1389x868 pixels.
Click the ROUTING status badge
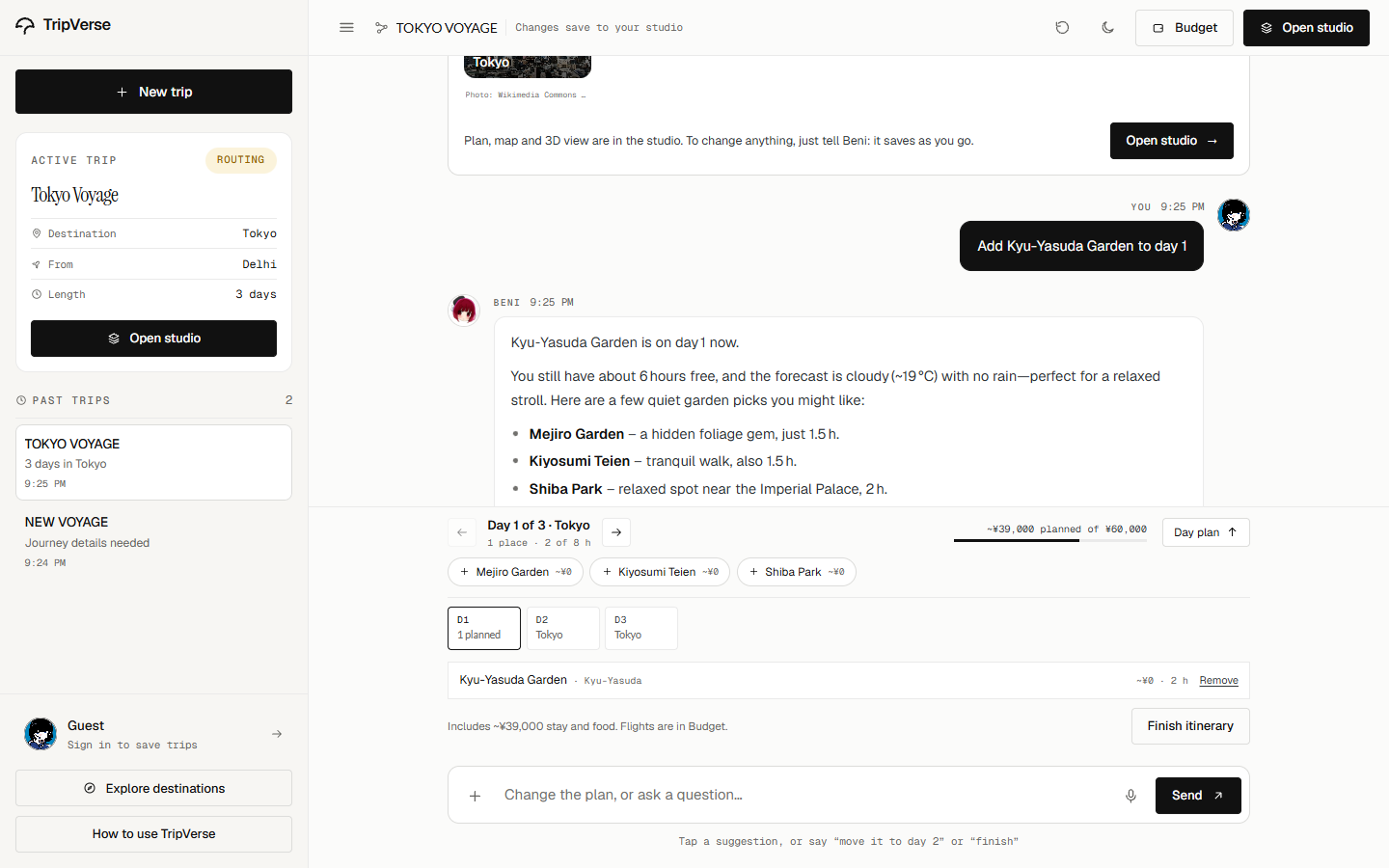[x=240, y=160]
